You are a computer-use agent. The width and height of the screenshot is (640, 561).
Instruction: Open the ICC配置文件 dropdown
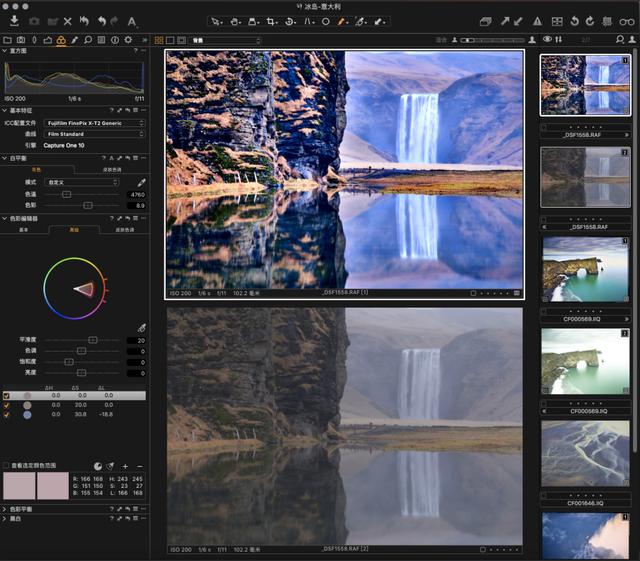point(94,123)
